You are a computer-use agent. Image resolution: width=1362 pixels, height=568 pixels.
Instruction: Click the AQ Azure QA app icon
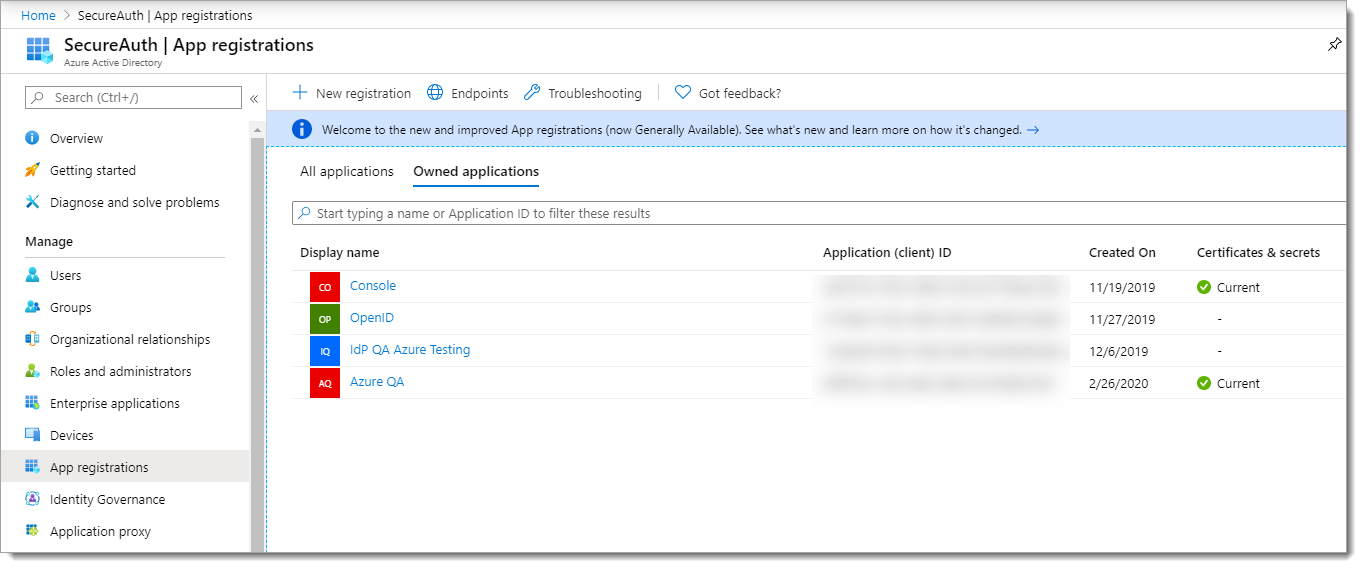325,383
